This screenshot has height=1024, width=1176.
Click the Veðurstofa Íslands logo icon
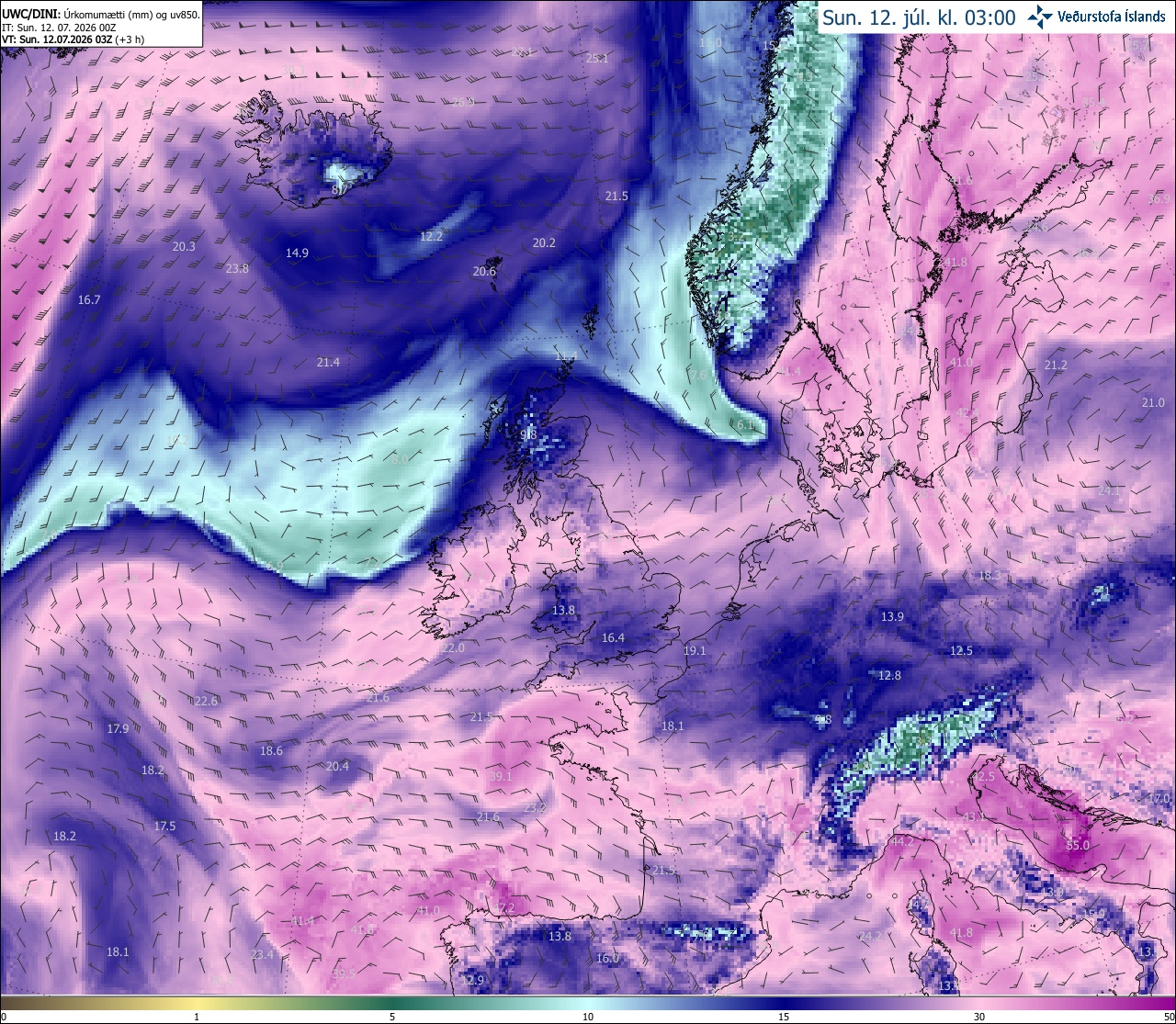click(1041, 17)
